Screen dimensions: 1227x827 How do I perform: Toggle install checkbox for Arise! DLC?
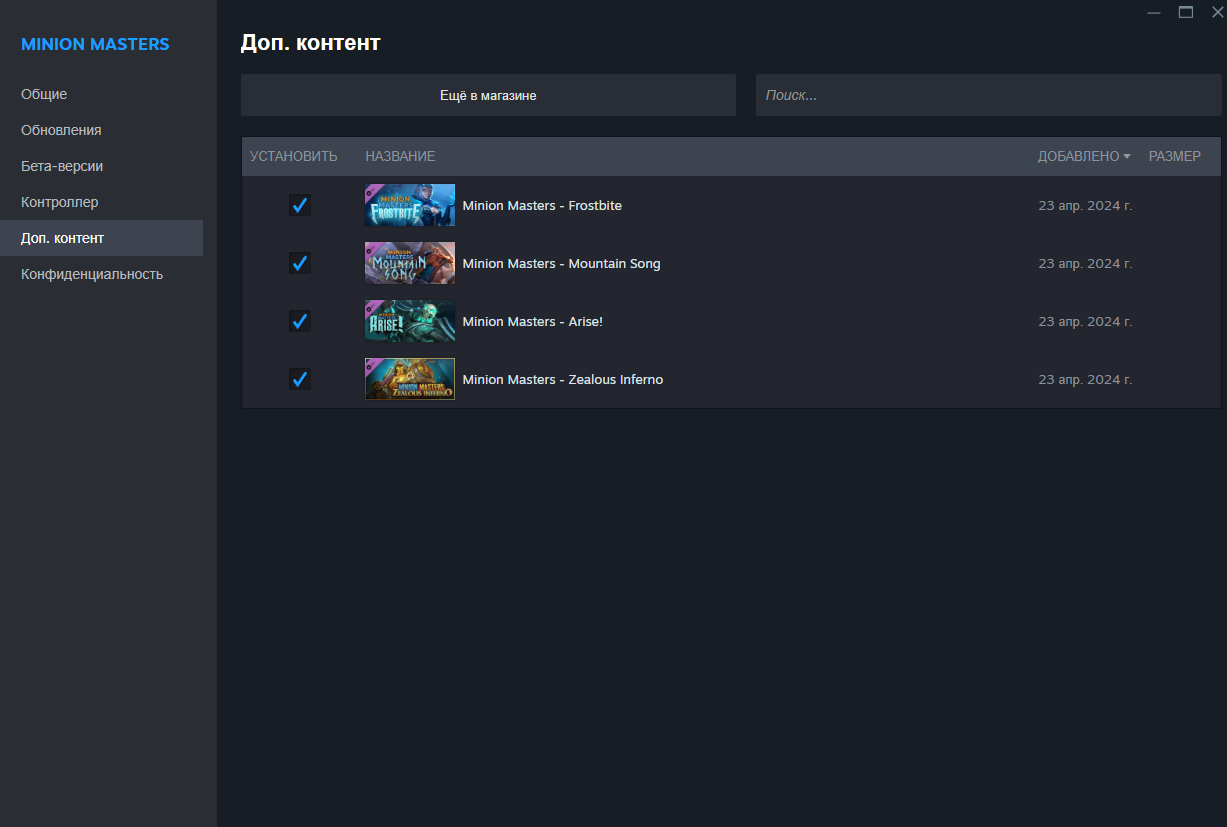tap(299, 321)
